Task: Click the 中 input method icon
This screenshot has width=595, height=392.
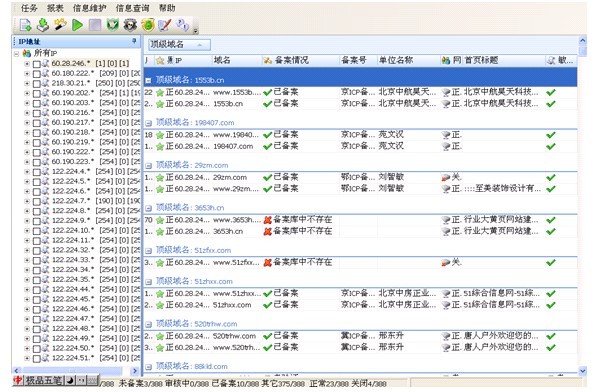Action: point(18,380)
